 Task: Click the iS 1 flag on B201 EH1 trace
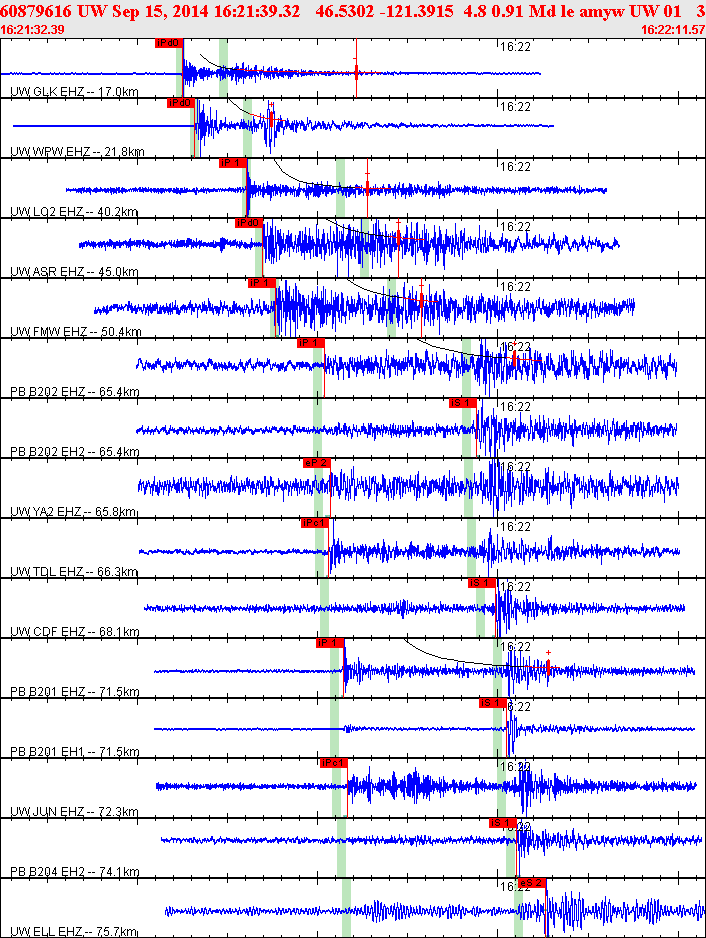click(493, 702)
